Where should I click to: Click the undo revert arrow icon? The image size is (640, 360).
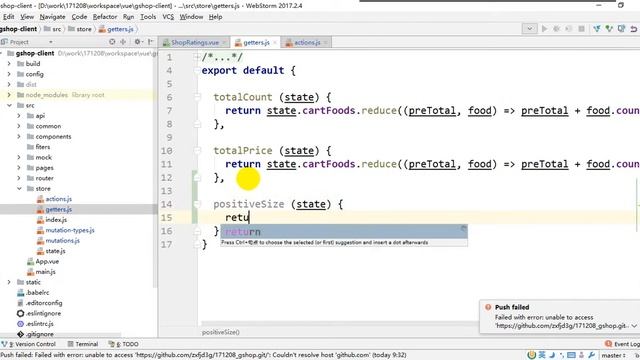(x=633, y=29)
